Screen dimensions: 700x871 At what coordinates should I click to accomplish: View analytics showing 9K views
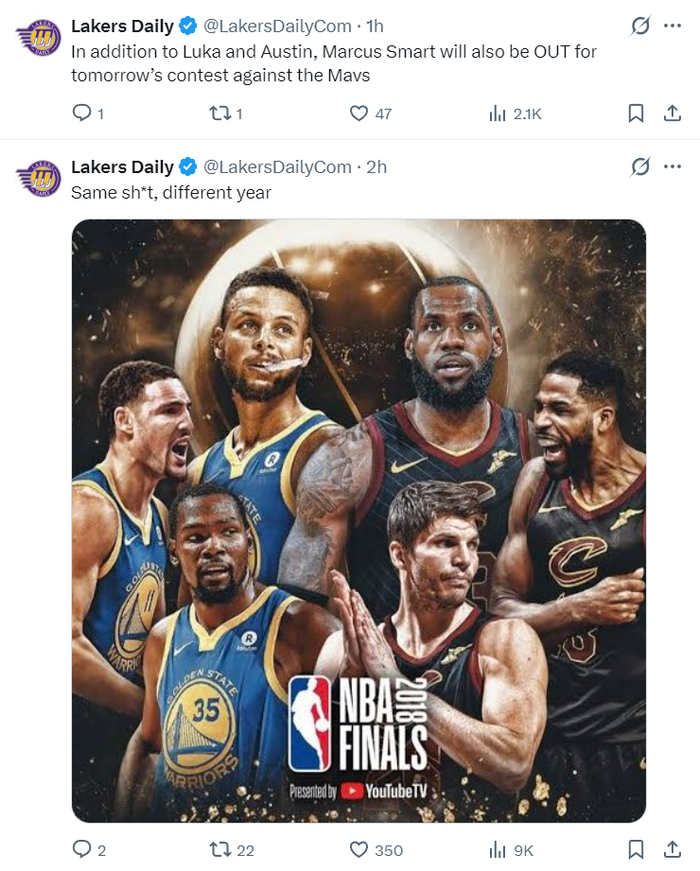498,850
